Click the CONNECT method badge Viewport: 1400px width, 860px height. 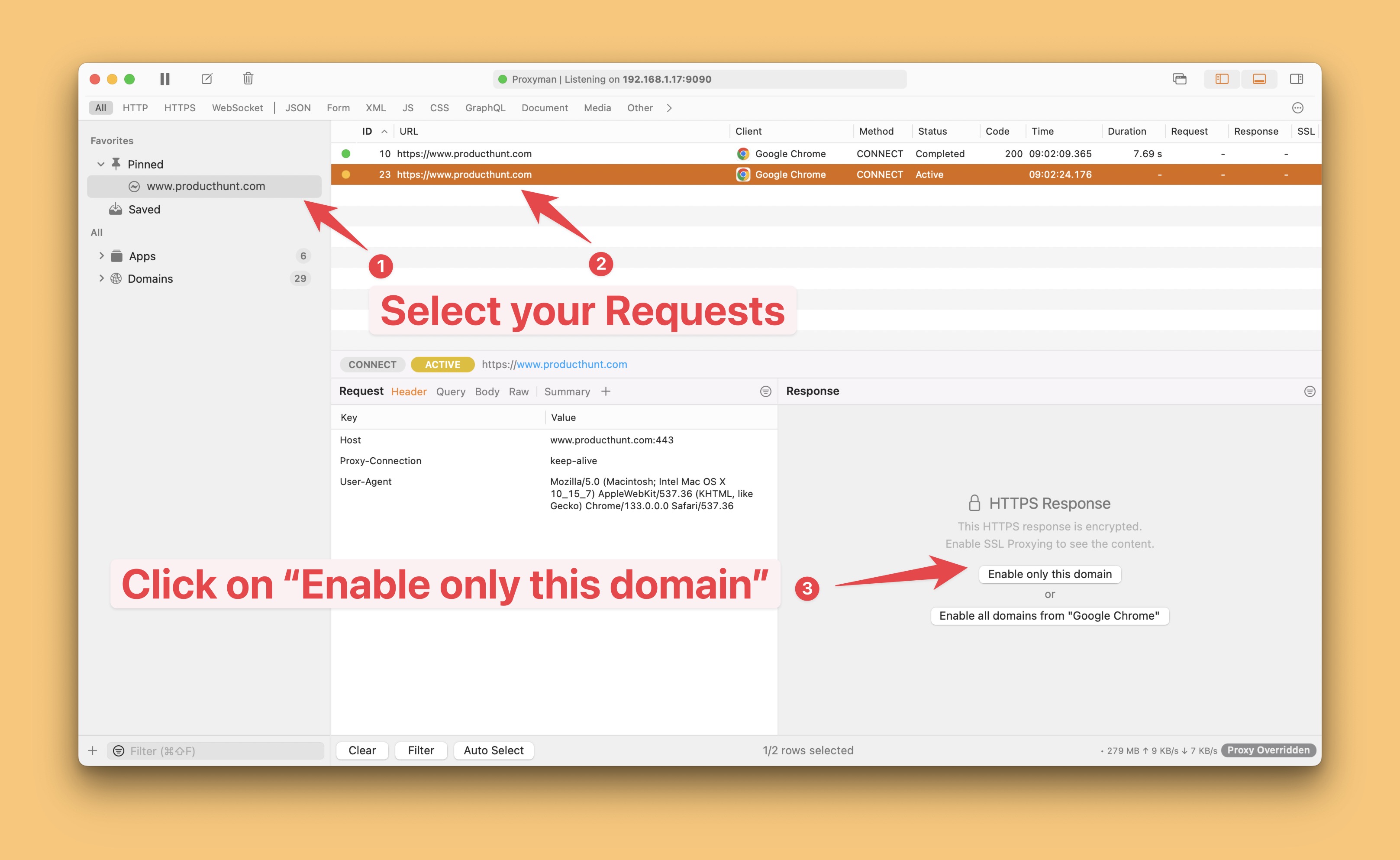pos(372,365)
